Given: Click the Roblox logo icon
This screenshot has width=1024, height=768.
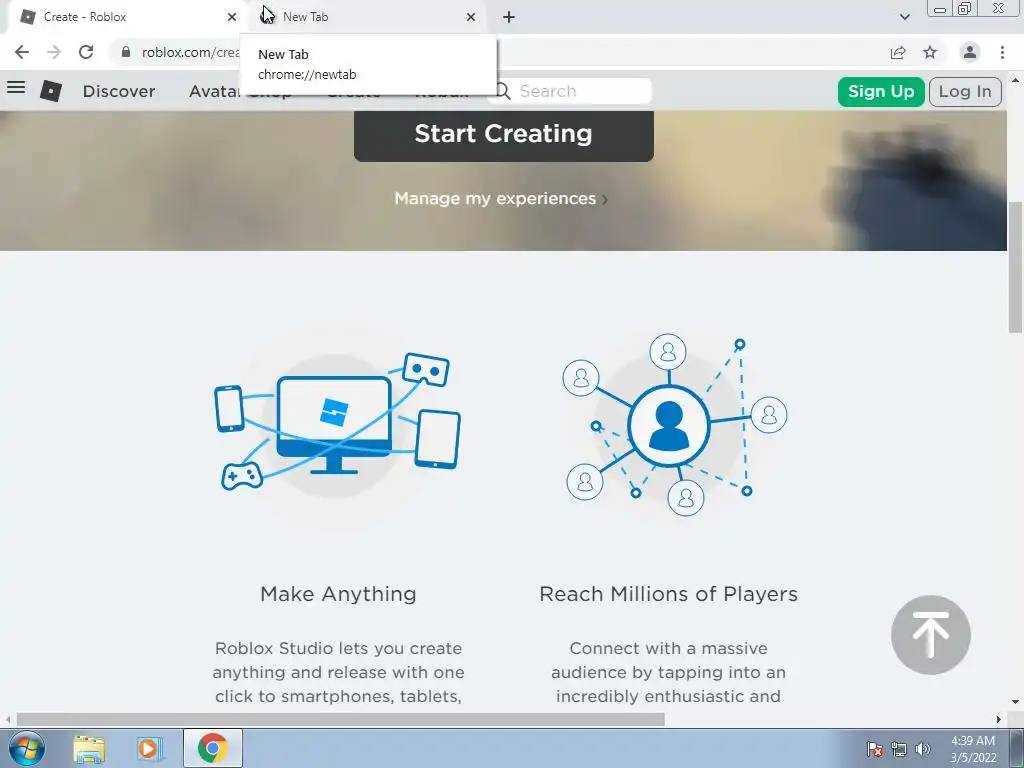Looking at the screenshot, I should (51, 91).
